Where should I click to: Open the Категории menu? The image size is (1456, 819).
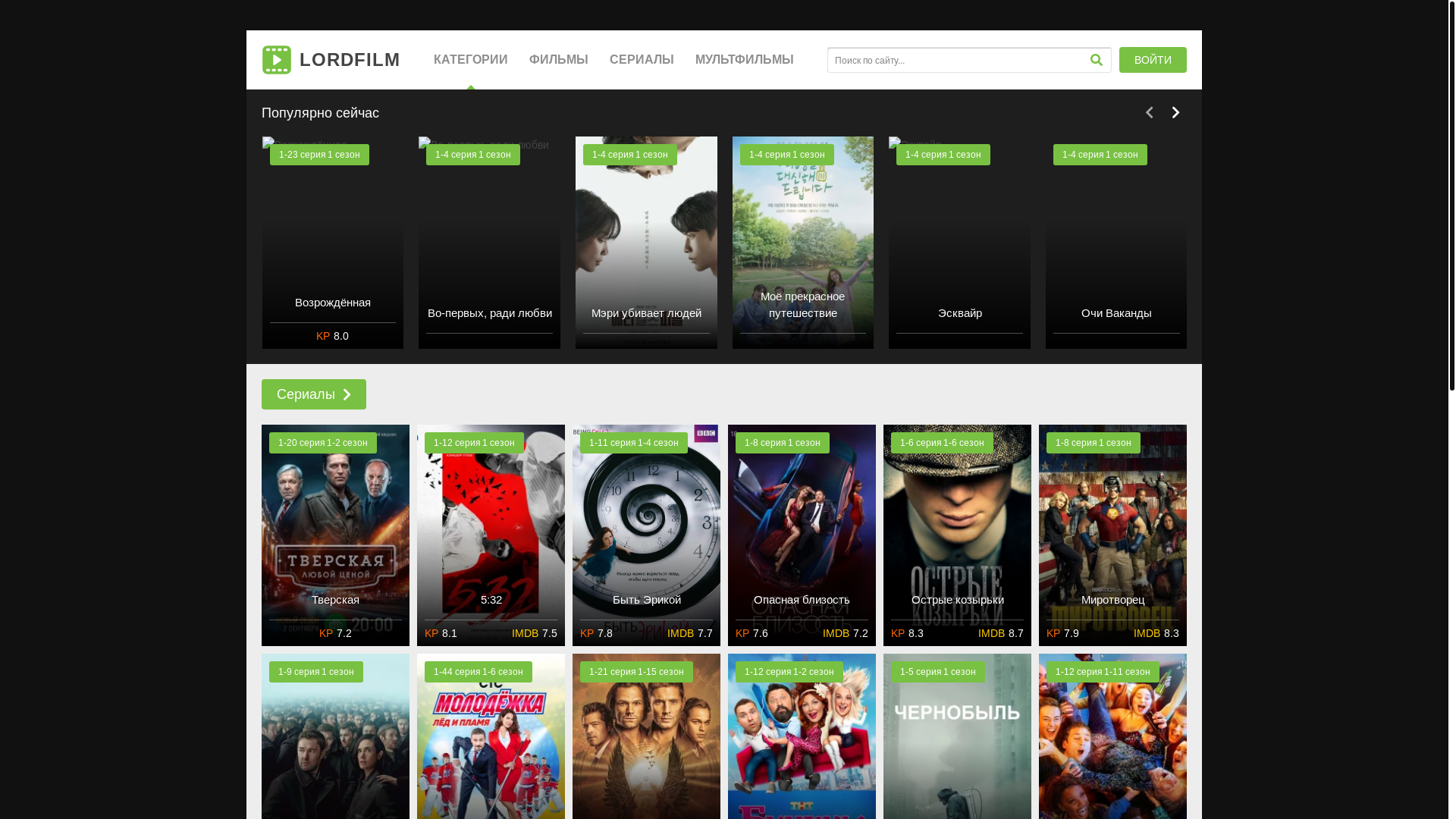coord(471,60)
